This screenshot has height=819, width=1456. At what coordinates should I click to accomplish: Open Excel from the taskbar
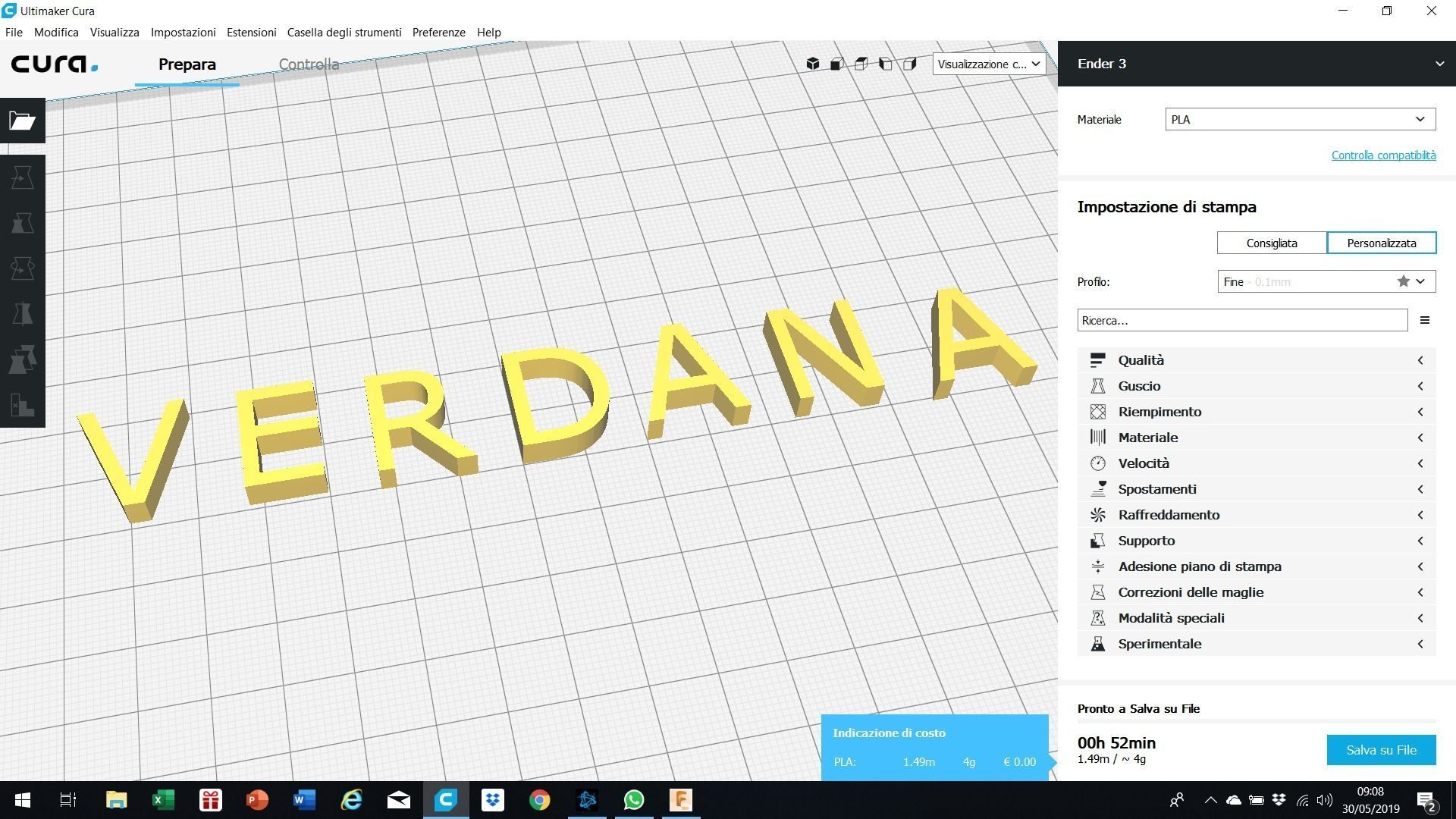(x=163, y=800)
